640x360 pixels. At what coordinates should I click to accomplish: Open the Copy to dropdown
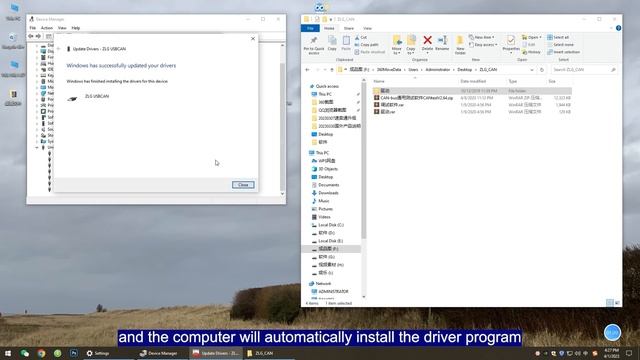tap(411, 45)
